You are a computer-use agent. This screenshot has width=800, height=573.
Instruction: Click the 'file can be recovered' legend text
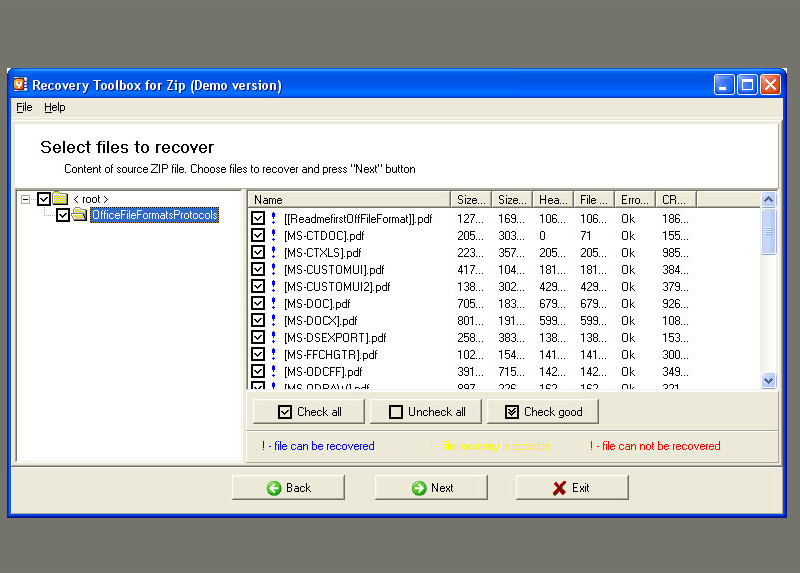tap(318, 446)
